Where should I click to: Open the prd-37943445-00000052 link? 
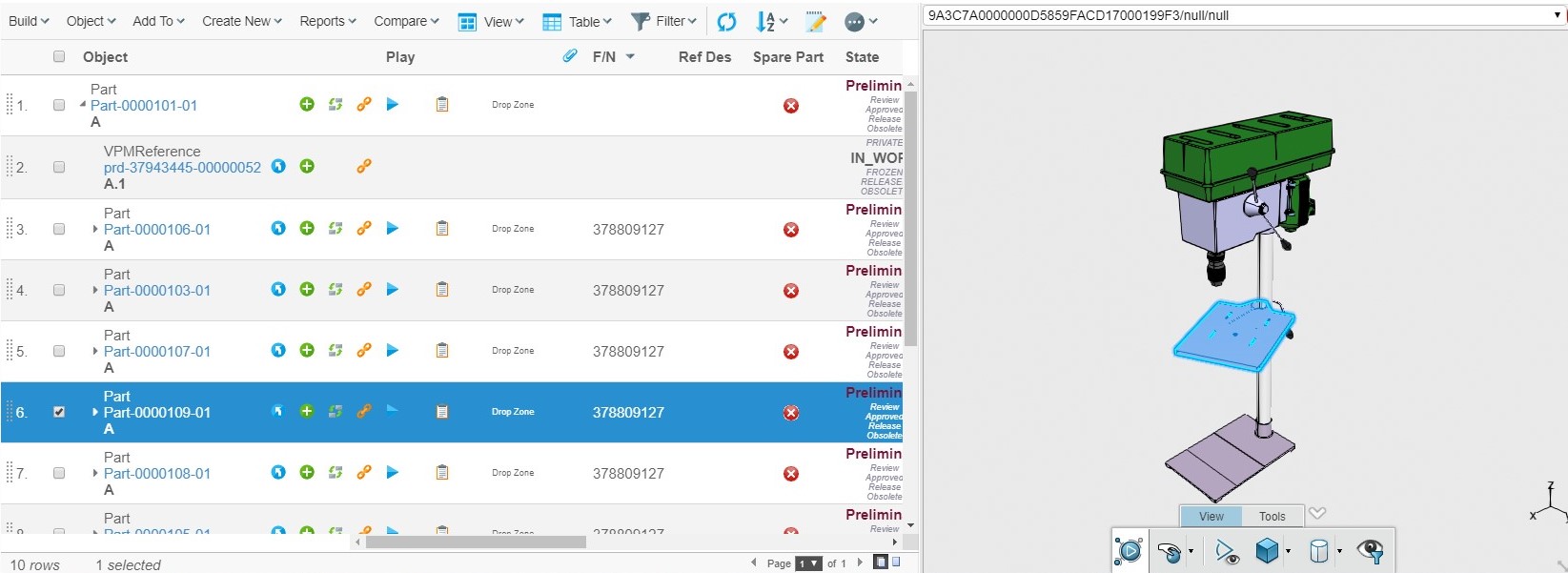pyautogui.click(x=182, y=167)
